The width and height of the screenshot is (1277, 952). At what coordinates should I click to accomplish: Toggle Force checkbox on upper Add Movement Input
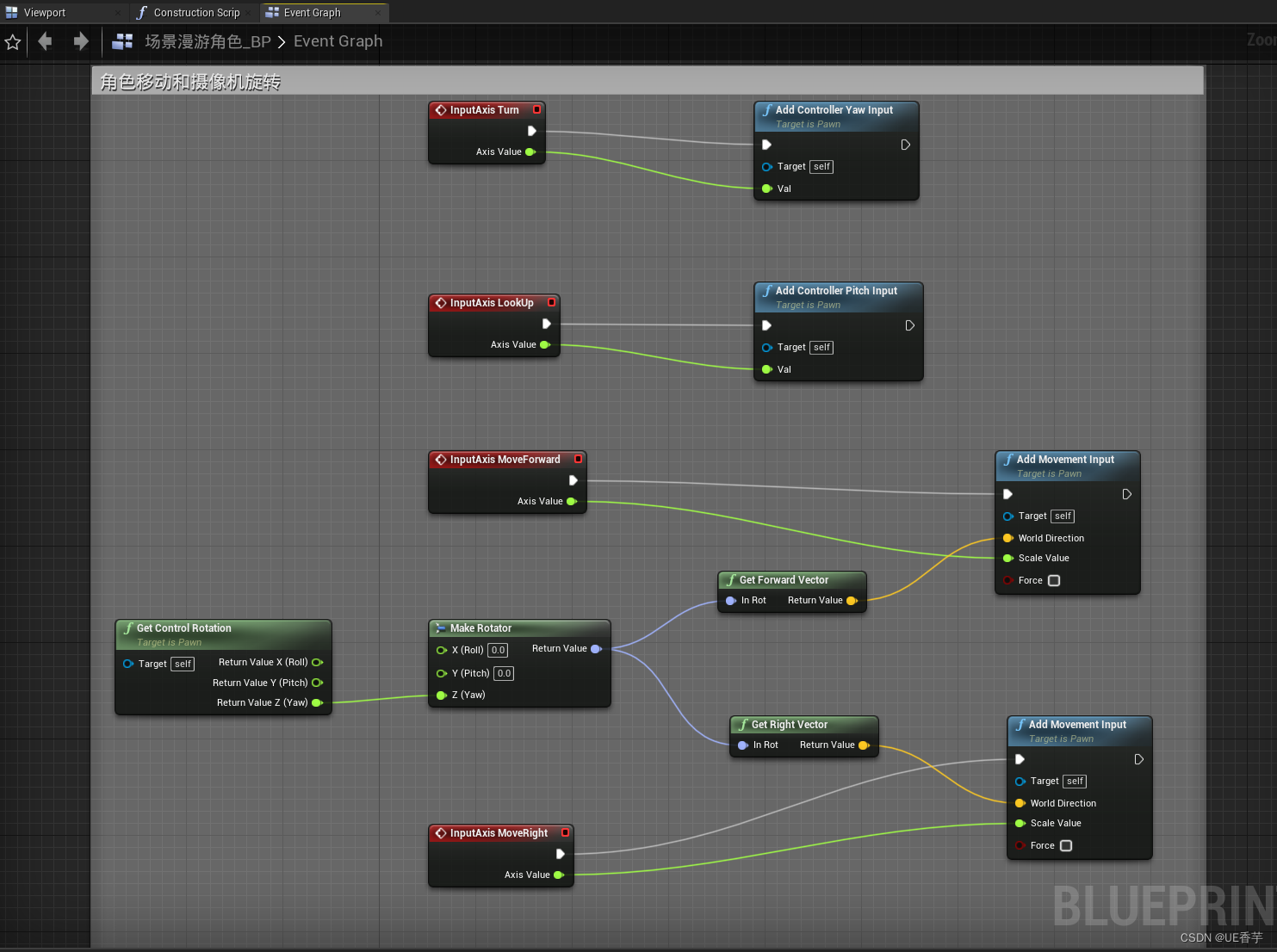tap(1054, 580)
